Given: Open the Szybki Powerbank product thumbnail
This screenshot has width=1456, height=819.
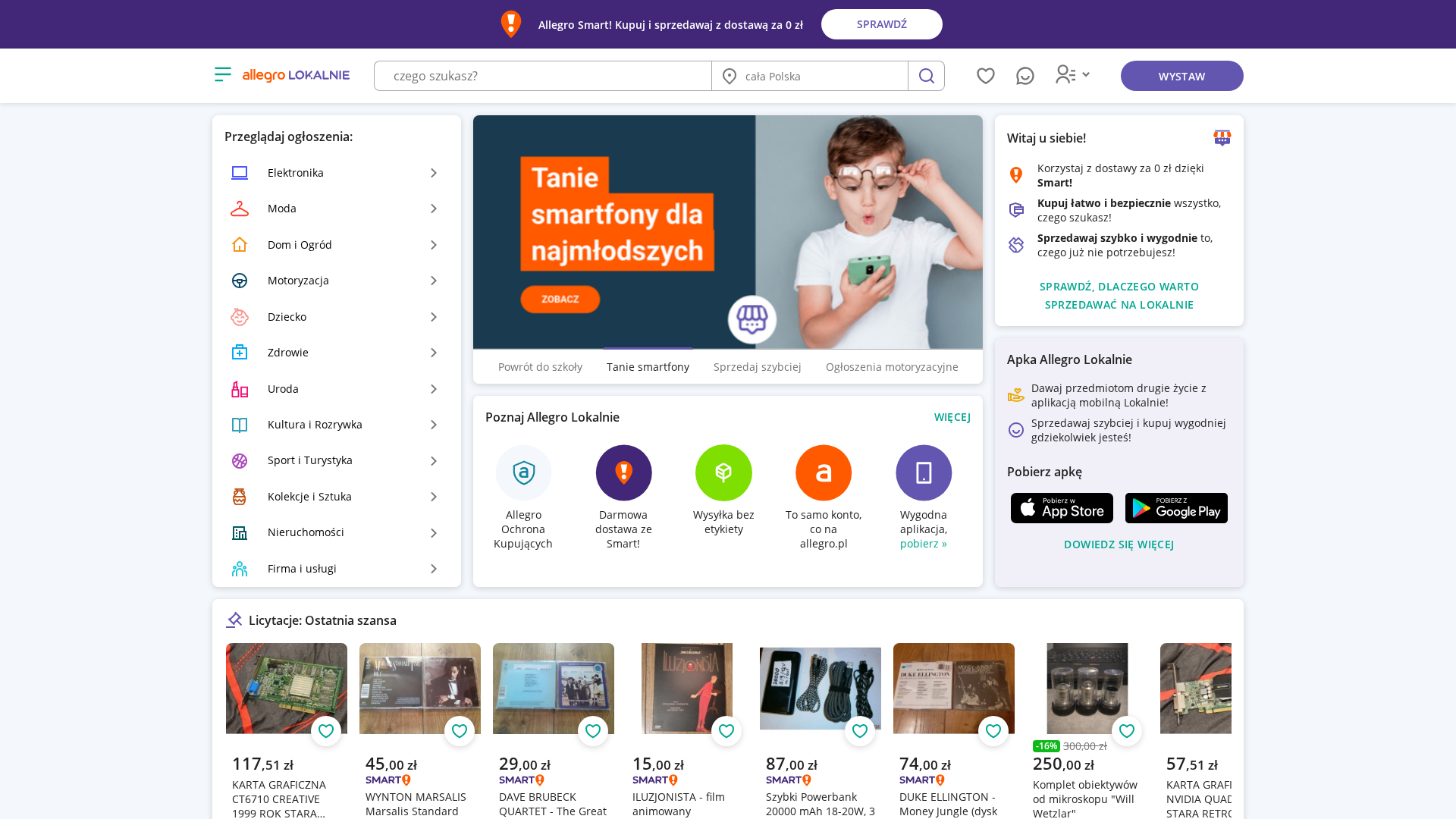Looking at the screenshot, I should click(x=821, y=689).
